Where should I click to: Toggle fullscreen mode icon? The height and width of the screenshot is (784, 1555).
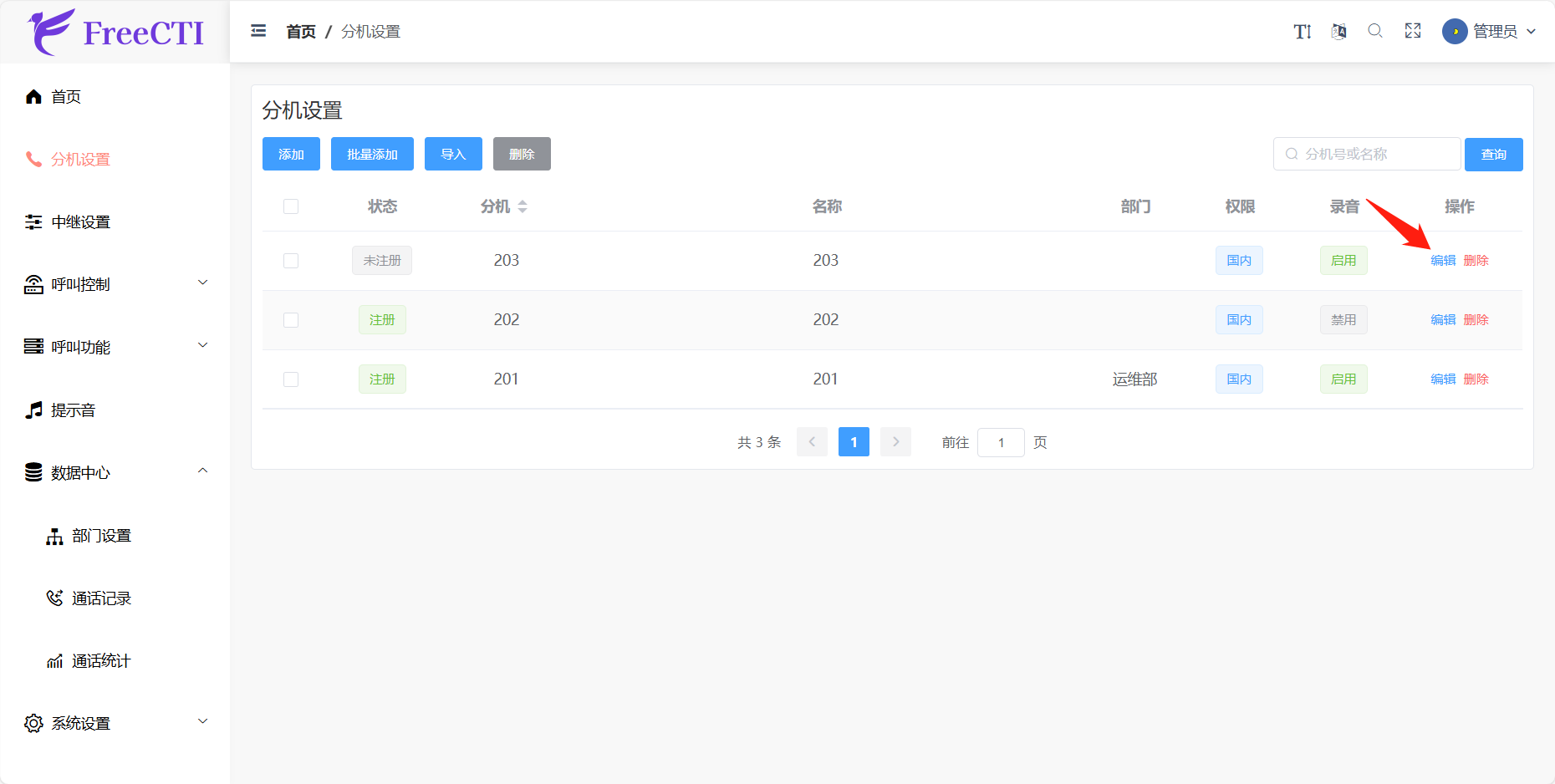(1413, 31)
